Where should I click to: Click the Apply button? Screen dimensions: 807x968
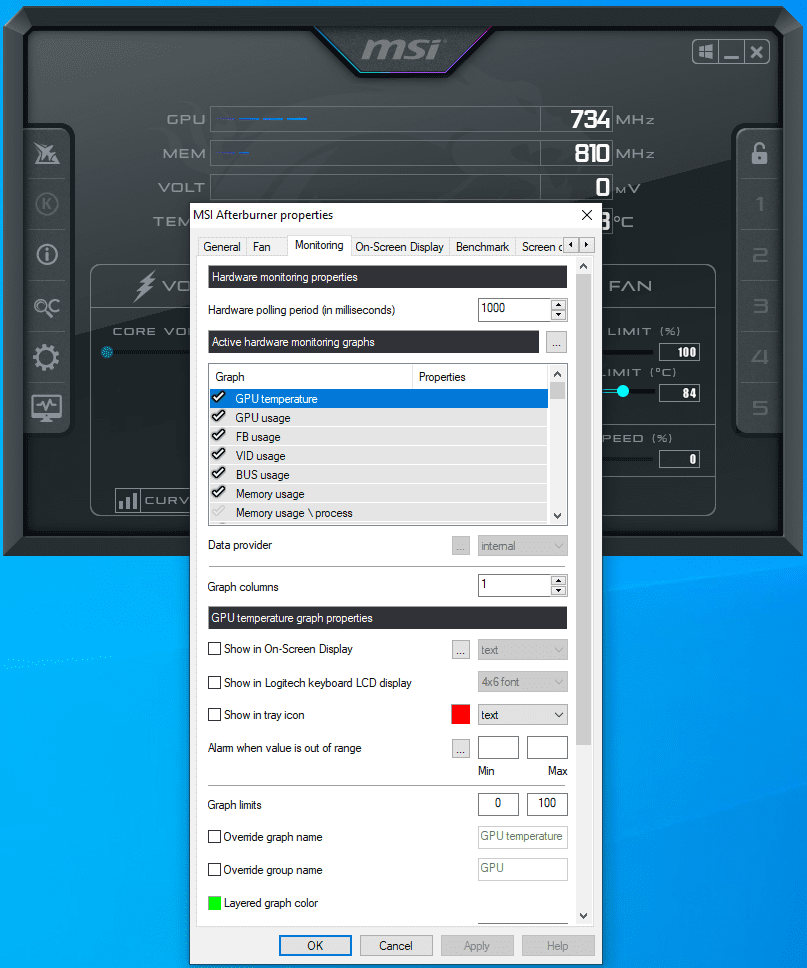pos(477,946)
